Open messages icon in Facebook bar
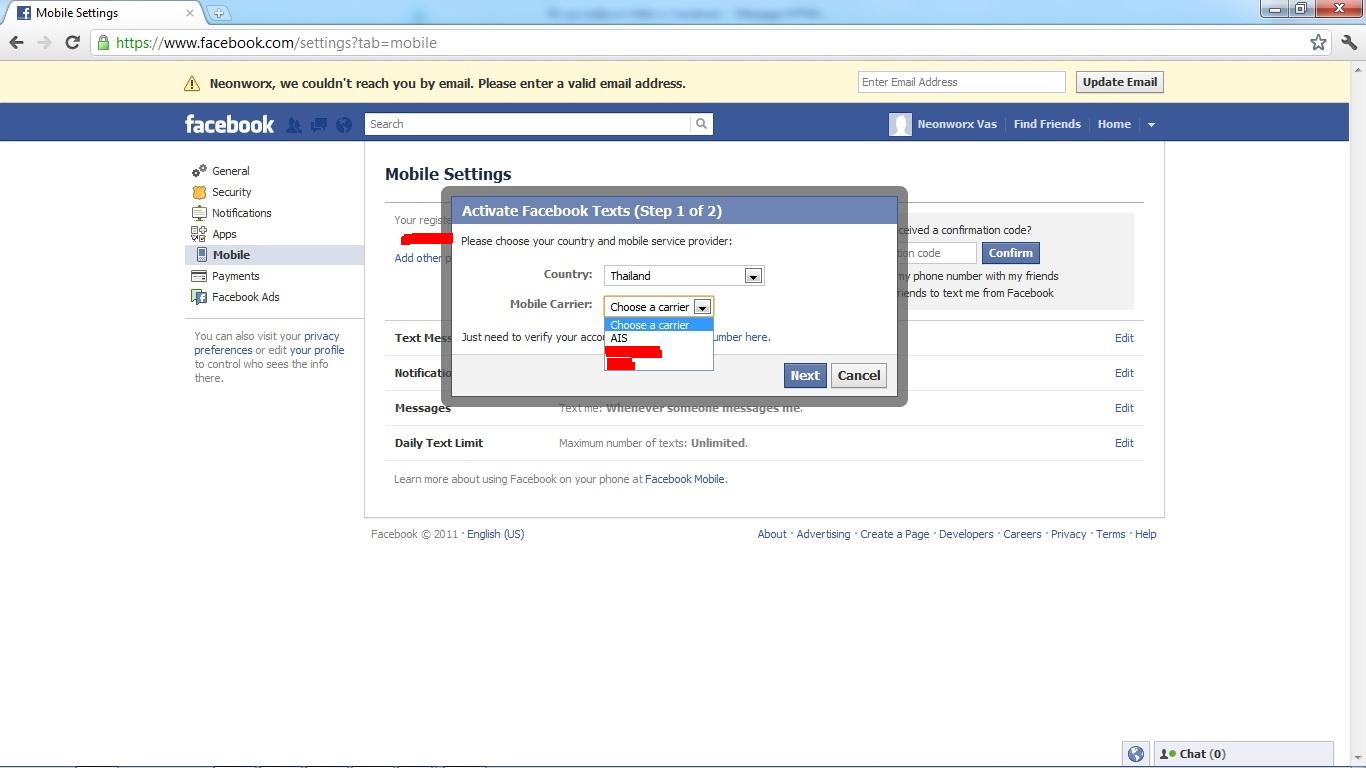 point(319,125)
